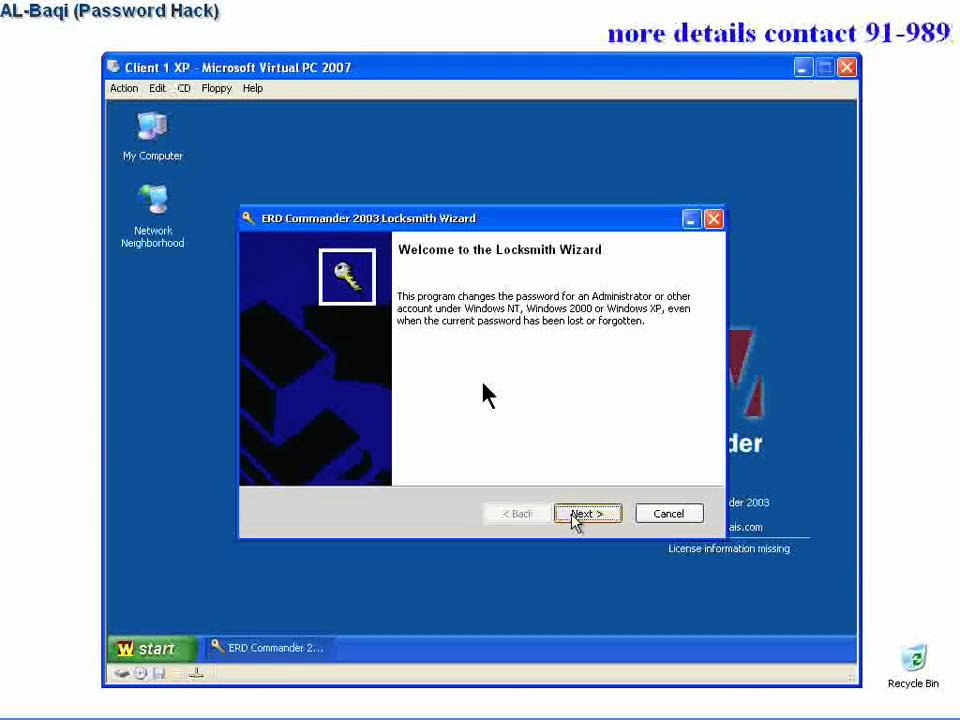
Task: Click the hard disk status icon
Action: pos(121,673)
